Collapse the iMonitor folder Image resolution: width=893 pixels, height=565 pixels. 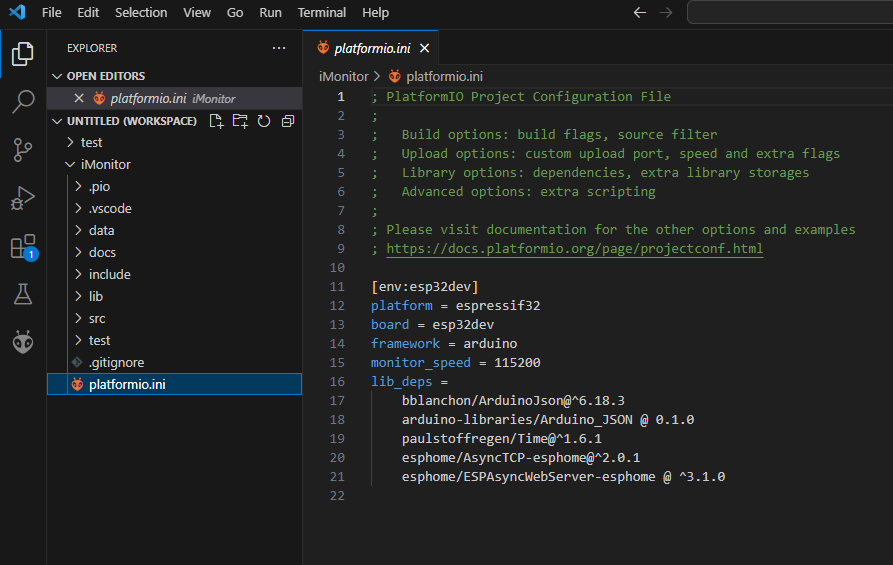[105, 164]
